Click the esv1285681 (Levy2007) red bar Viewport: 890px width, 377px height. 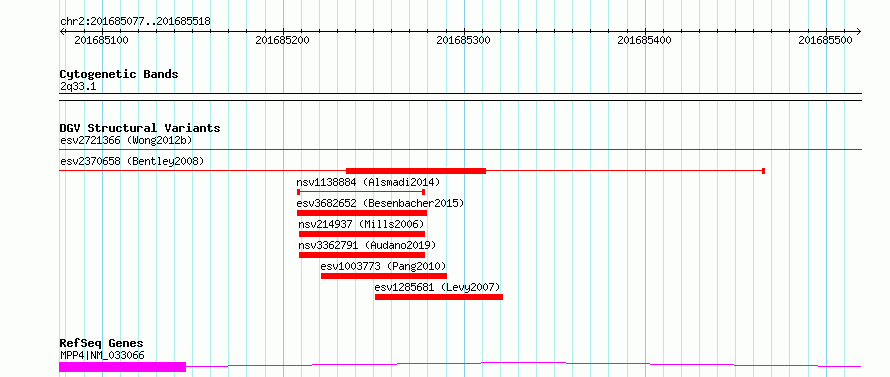click(439, 297)
